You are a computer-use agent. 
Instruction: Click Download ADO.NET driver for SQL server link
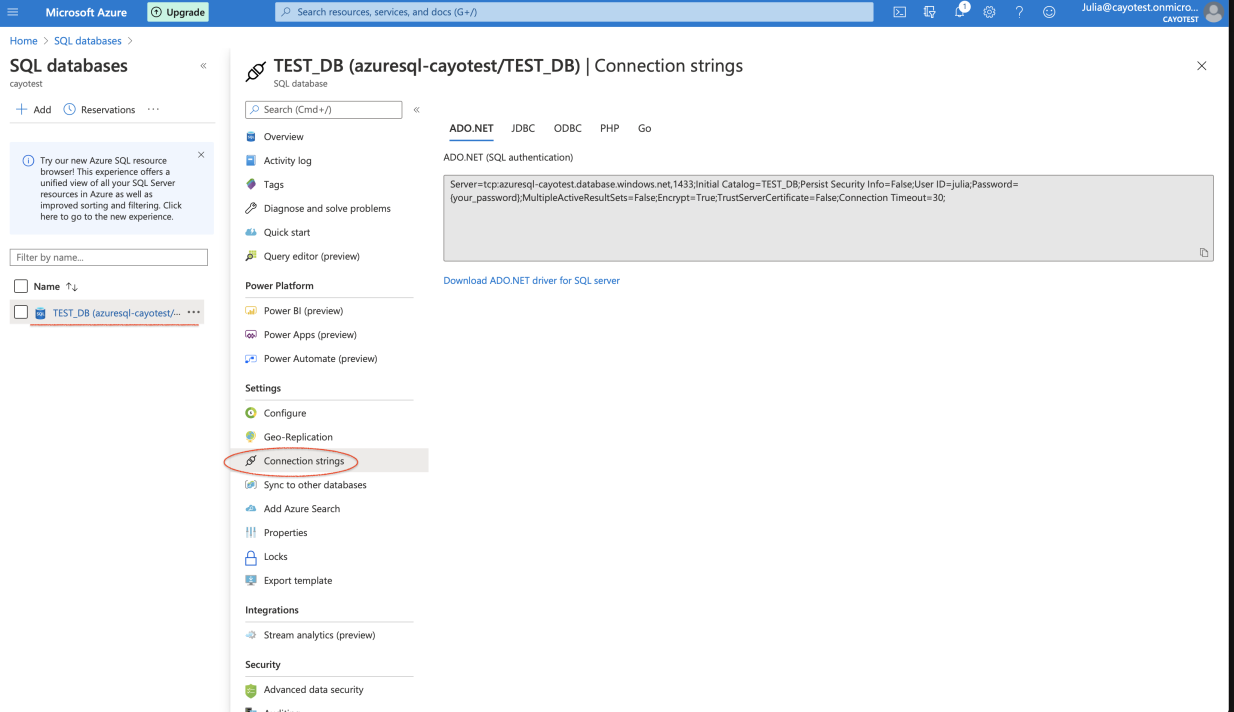[x=532, y=281]
